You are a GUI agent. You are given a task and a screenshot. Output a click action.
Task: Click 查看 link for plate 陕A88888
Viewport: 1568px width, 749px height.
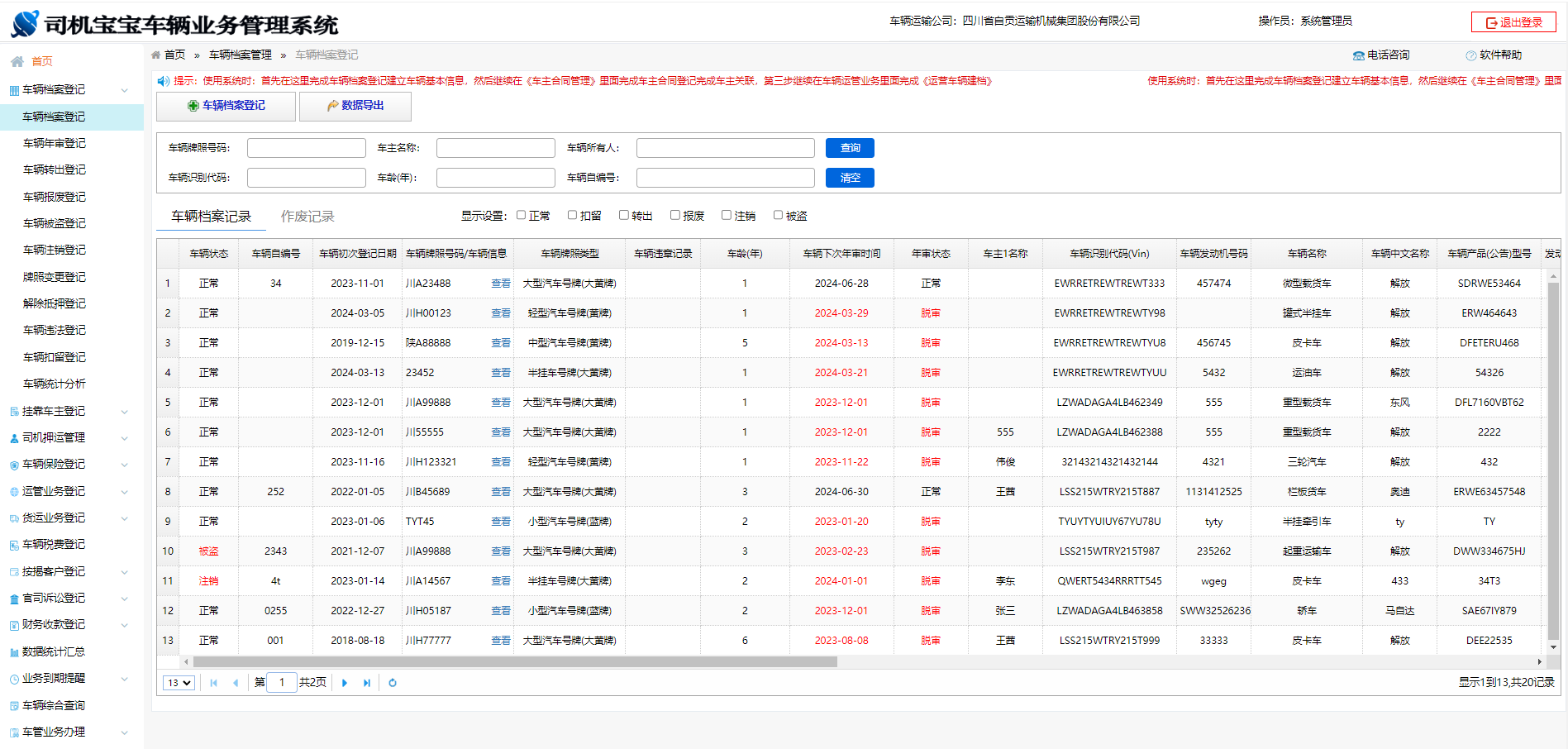(501, 343)
